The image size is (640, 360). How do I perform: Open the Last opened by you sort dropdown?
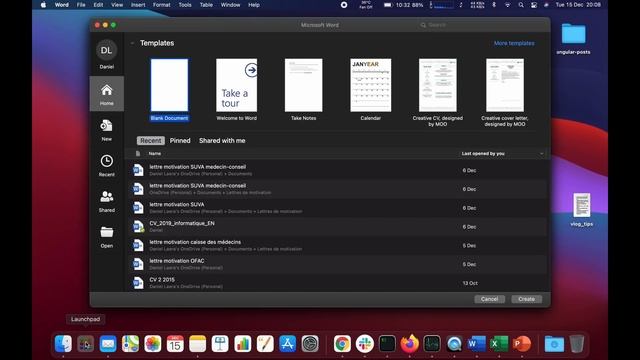[542, 154]
